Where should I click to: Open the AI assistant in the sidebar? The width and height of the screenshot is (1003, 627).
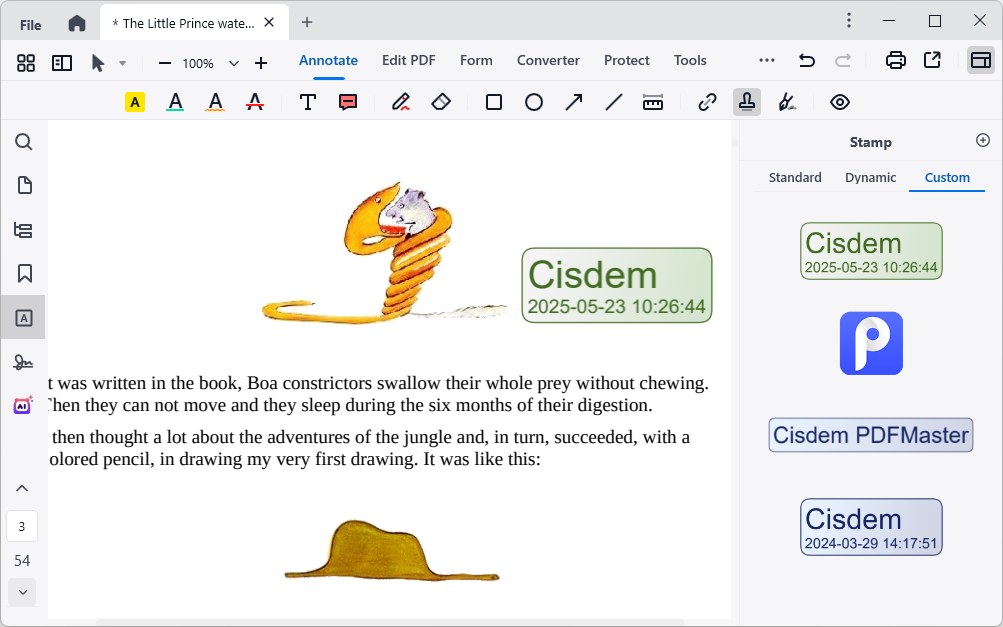point(23,404)
